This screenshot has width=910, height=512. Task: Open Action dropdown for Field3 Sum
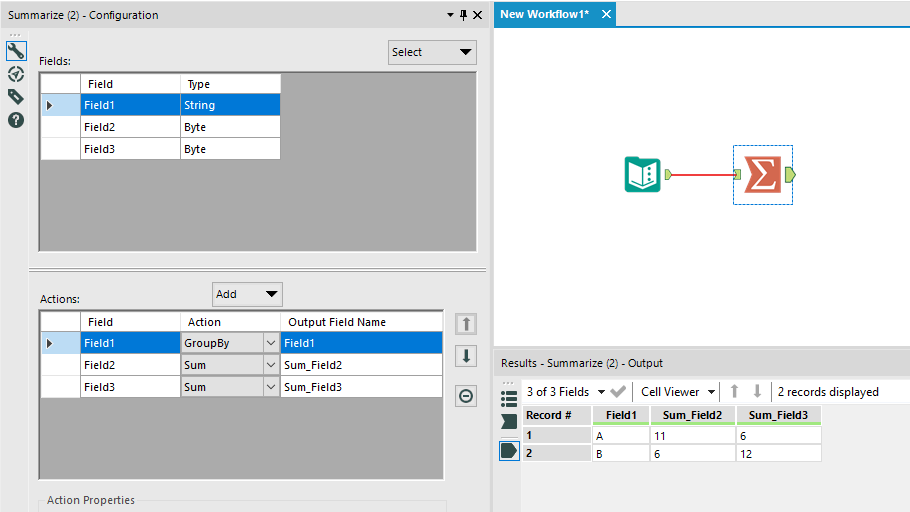tap(271, 387)
